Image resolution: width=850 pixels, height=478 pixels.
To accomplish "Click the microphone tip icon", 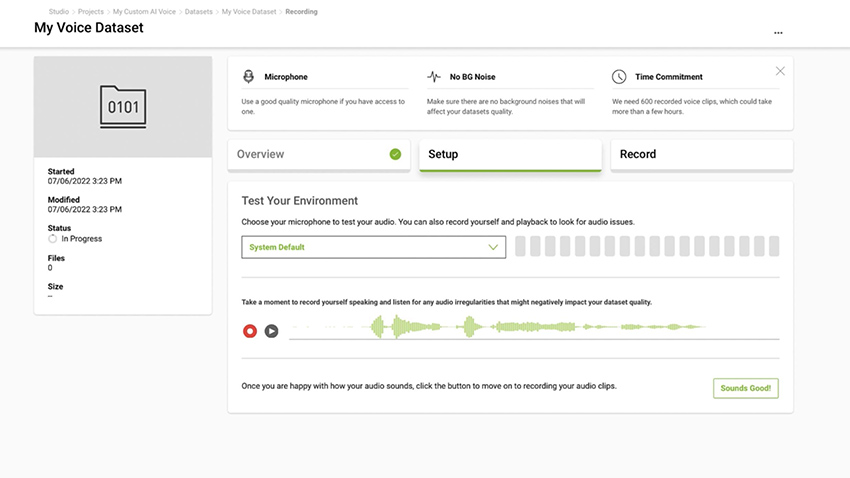I will (248, 77).
